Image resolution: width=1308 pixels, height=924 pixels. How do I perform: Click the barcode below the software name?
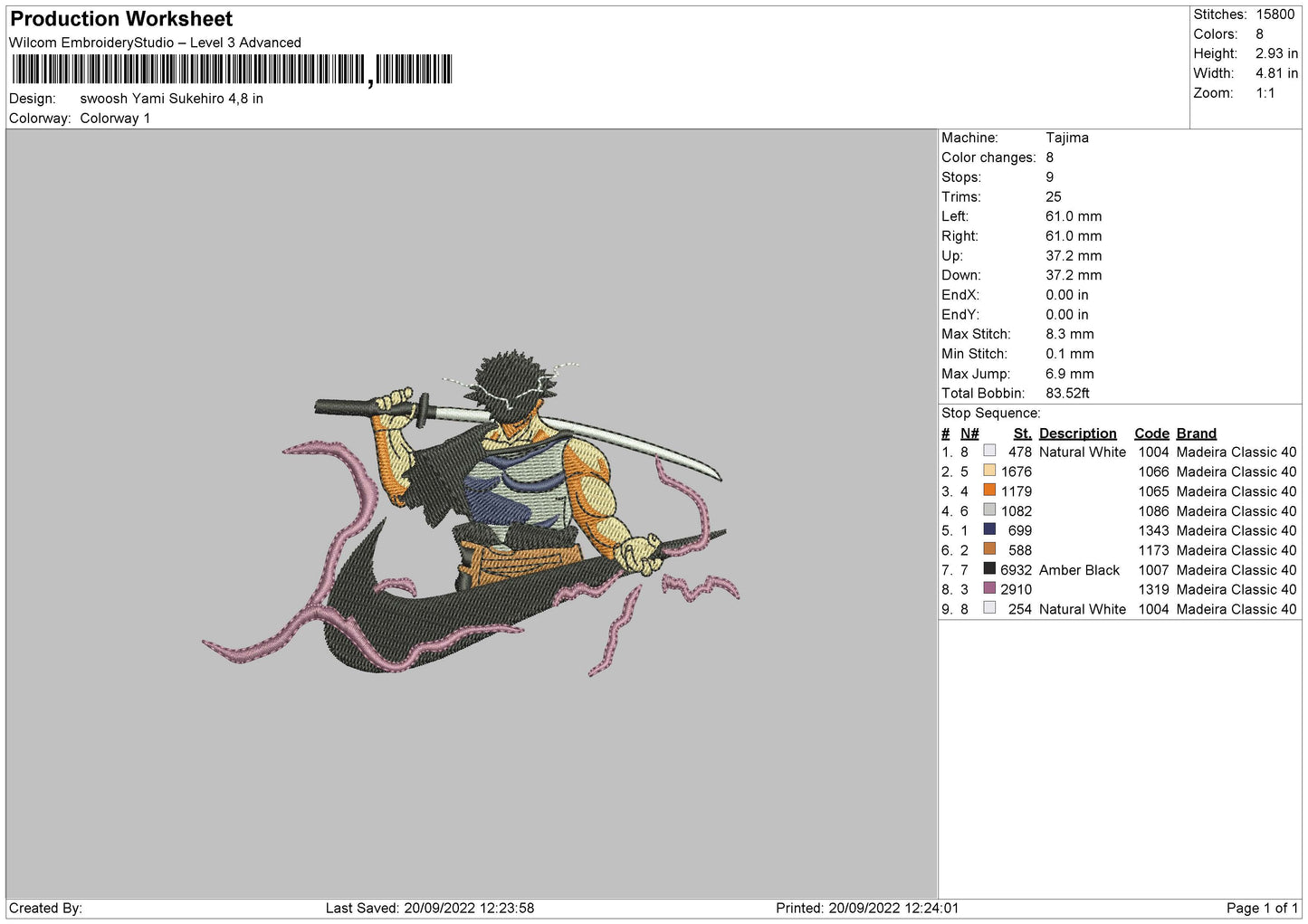[x=232, y=70]
